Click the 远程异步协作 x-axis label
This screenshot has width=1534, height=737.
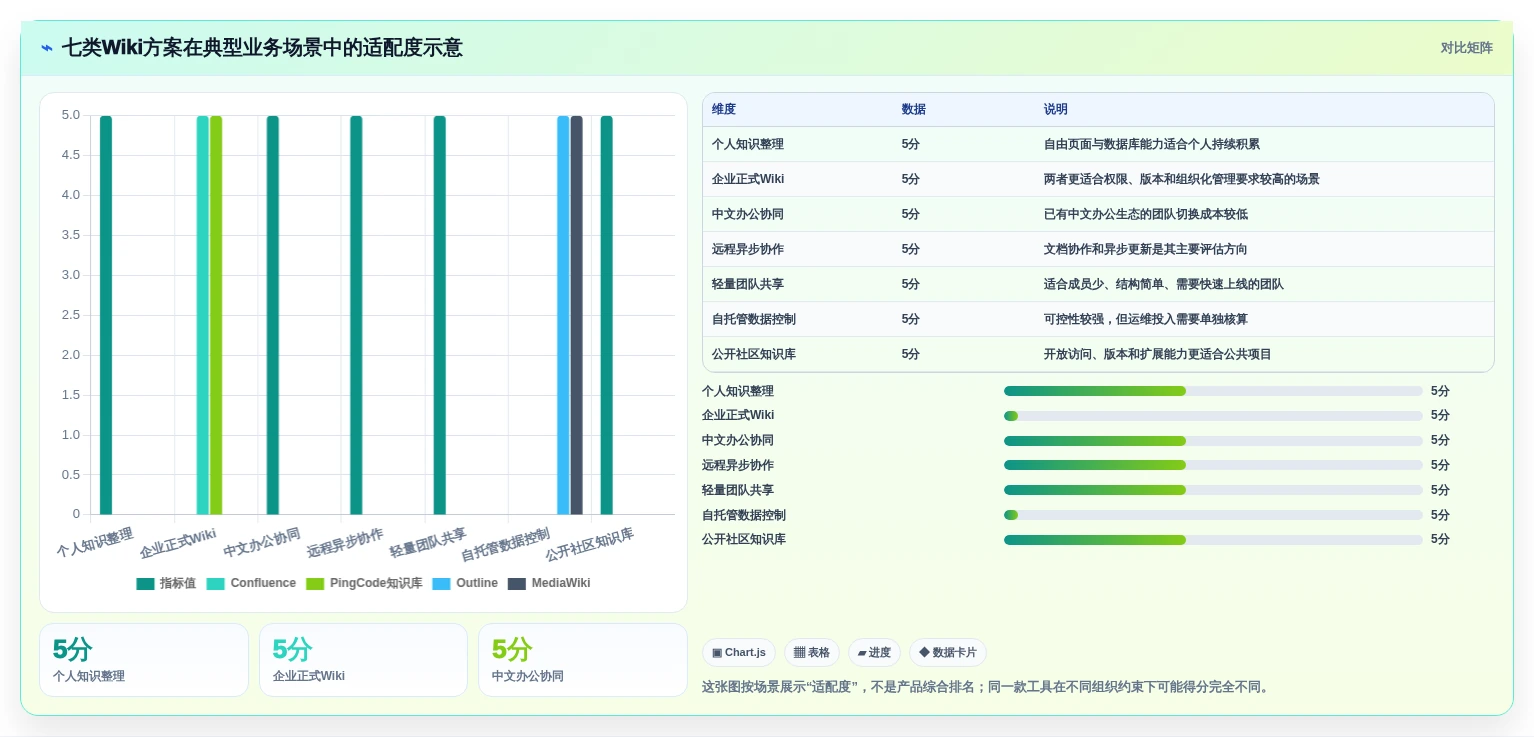pyautogui.click(x=345, y=543)
